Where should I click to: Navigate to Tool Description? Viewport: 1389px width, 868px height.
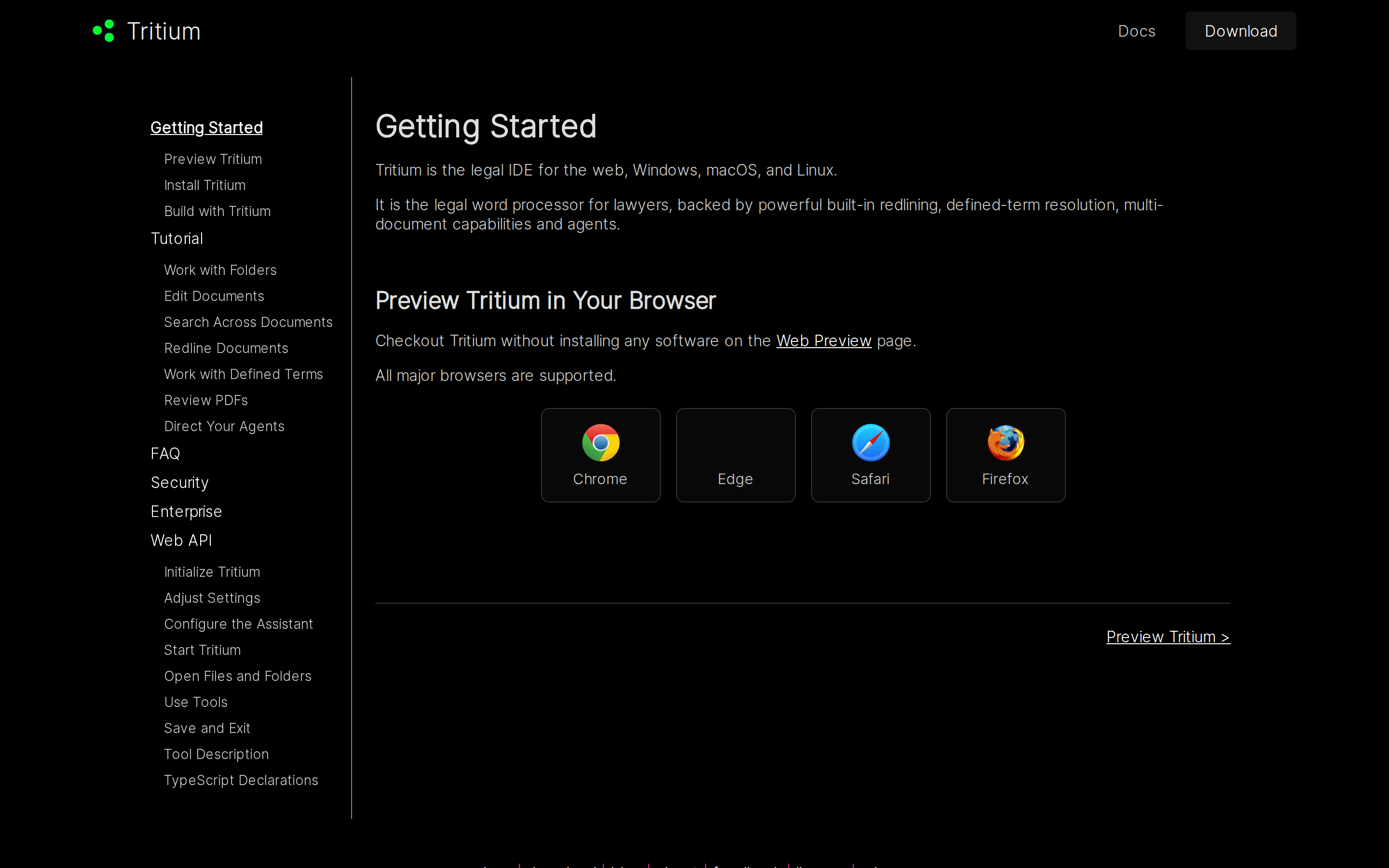[x=217, y=754]
